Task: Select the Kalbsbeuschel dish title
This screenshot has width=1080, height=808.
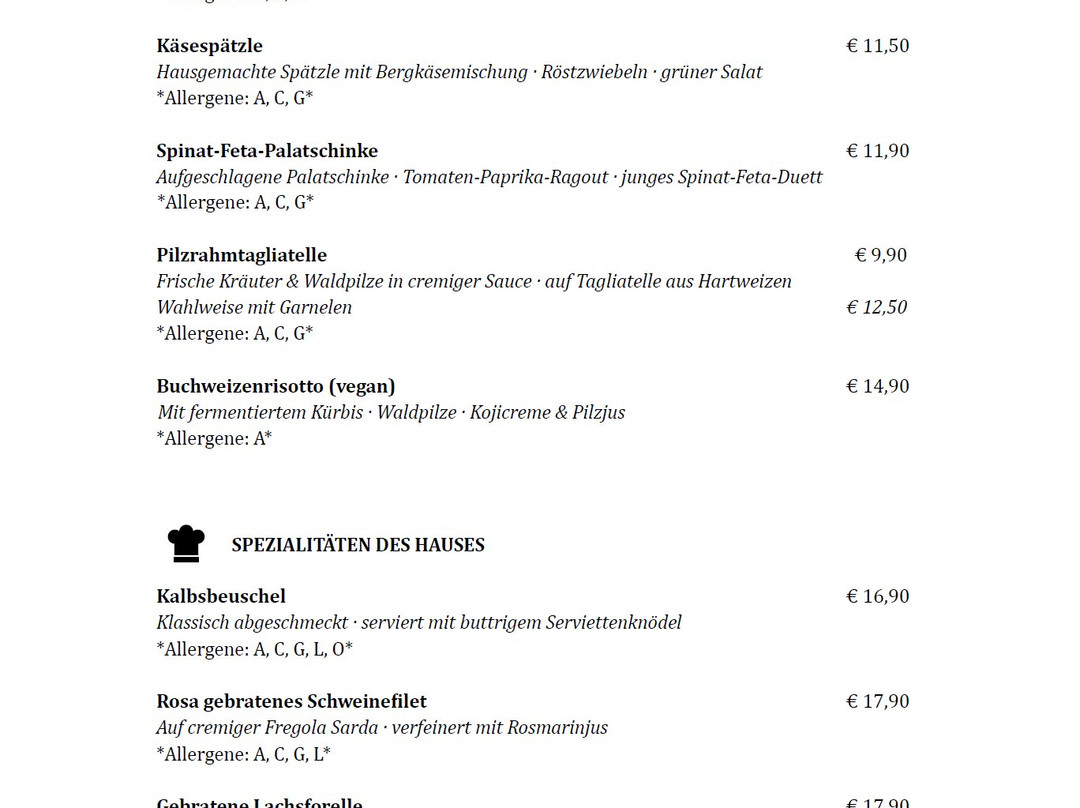Action: (221, 596)
